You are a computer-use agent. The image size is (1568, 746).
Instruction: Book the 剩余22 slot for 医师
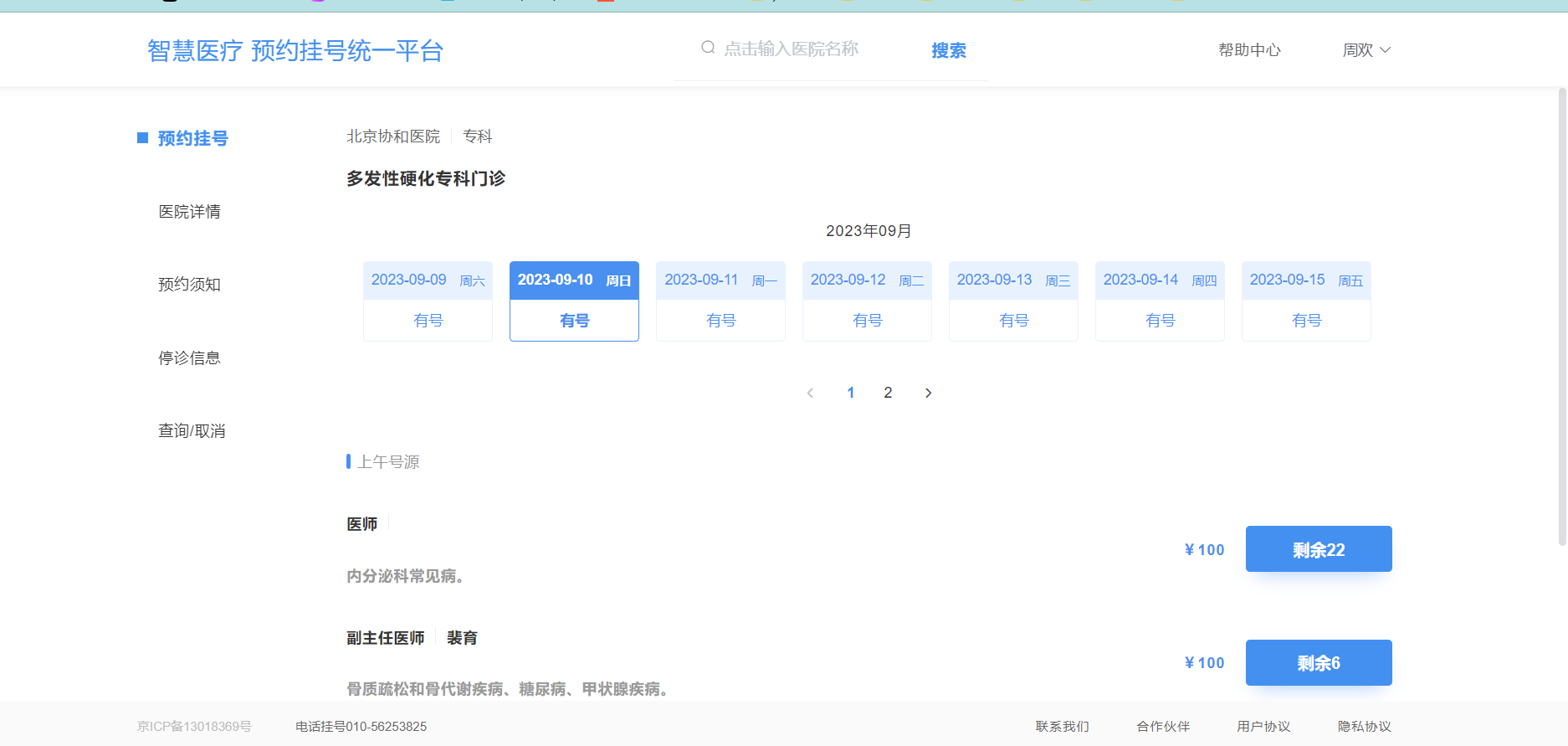(1319, 549)
